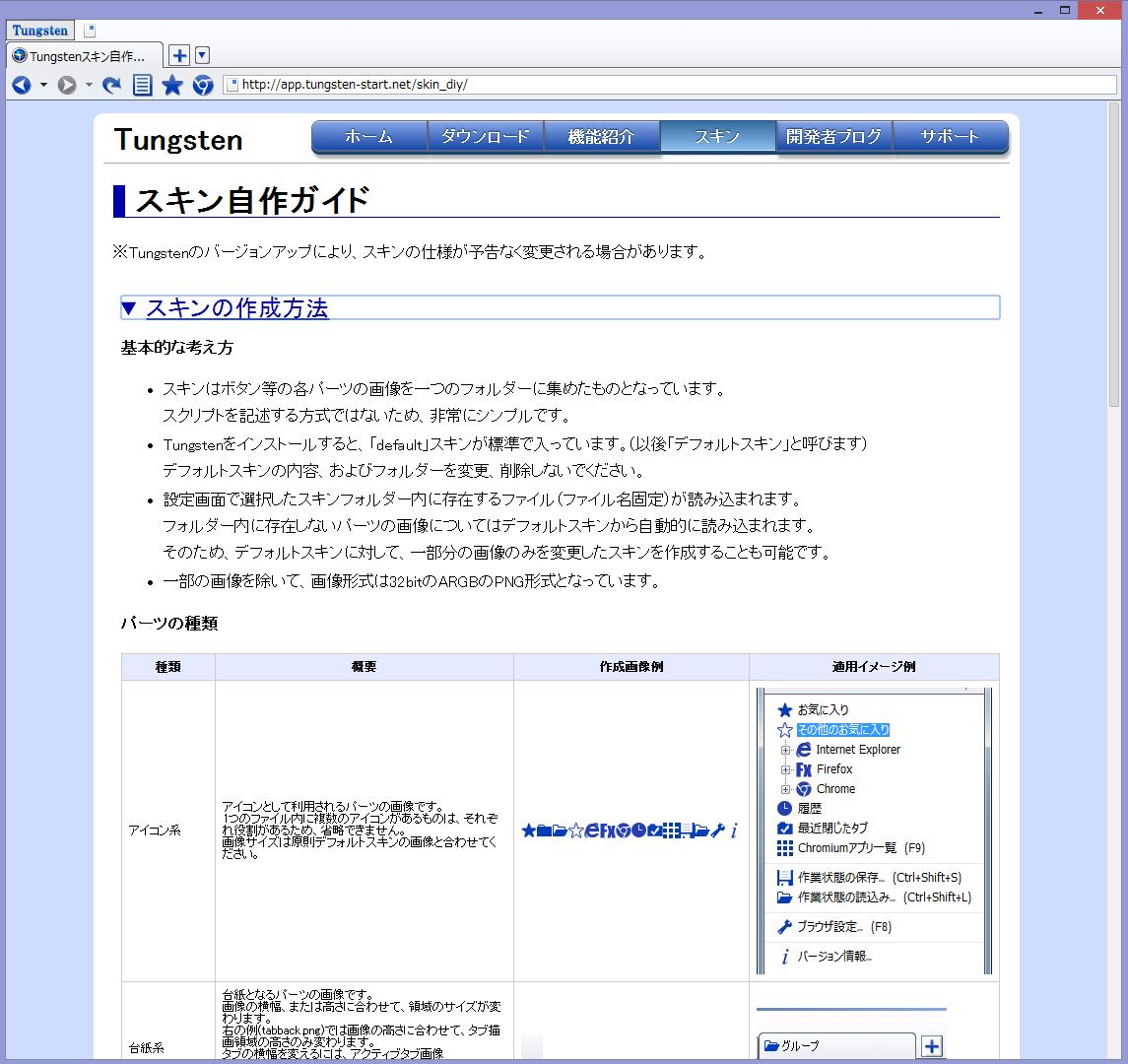This screenshot has height=1064, width=1128.
Task: Open the Forward history dropdown arrow
Action: tap(90, 85)
